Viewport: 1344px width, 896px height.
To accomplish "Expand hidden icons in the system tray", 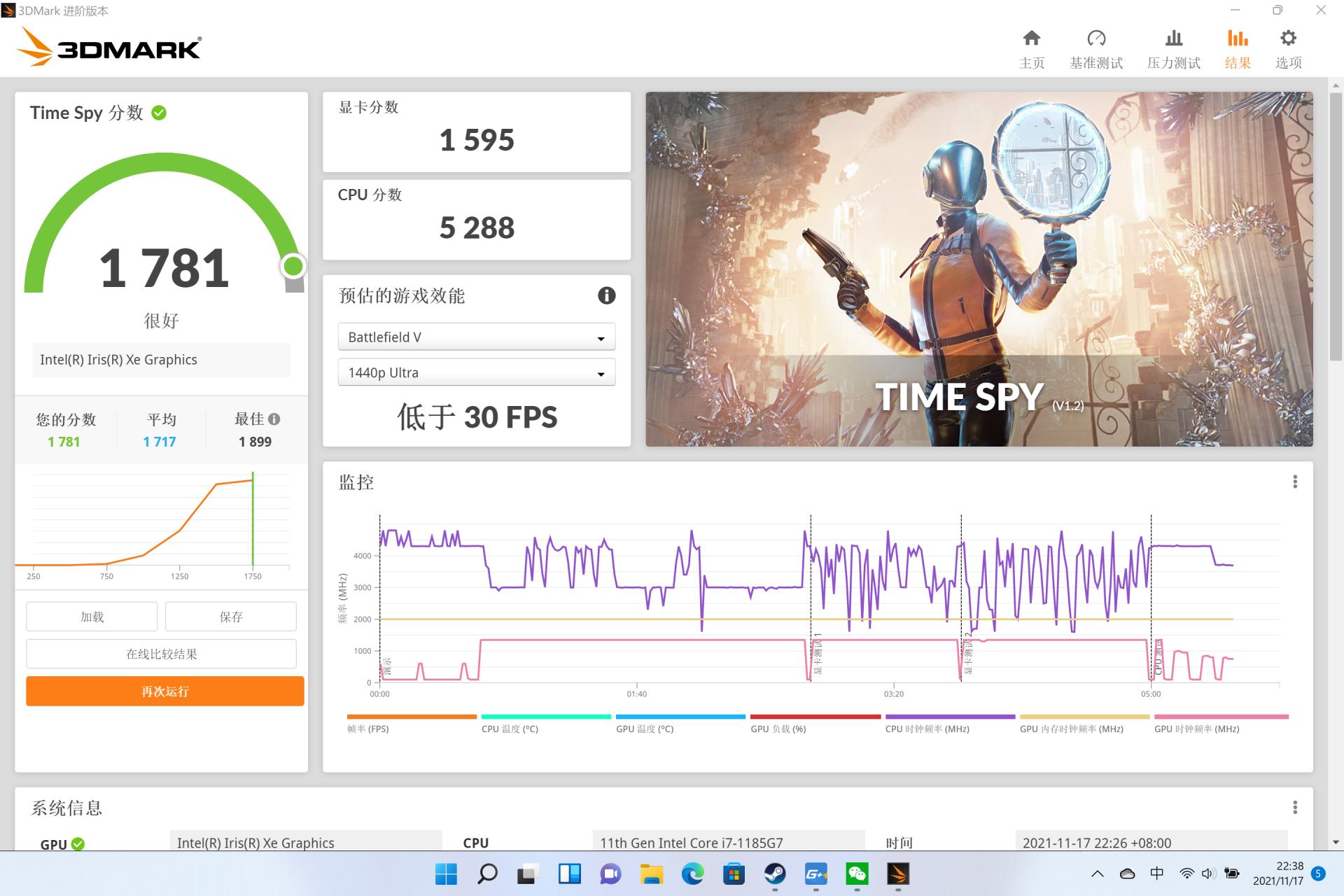I will tap(1098, 874).
